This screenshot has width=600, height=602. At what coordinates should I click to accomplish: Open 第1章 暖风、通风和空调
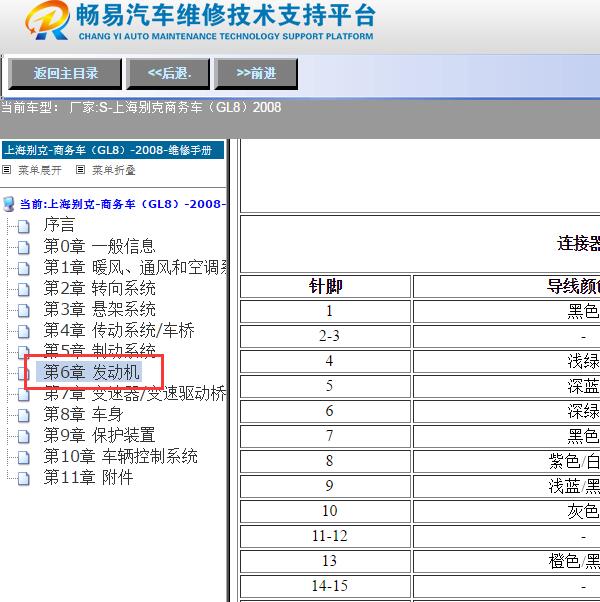[135, 267]
